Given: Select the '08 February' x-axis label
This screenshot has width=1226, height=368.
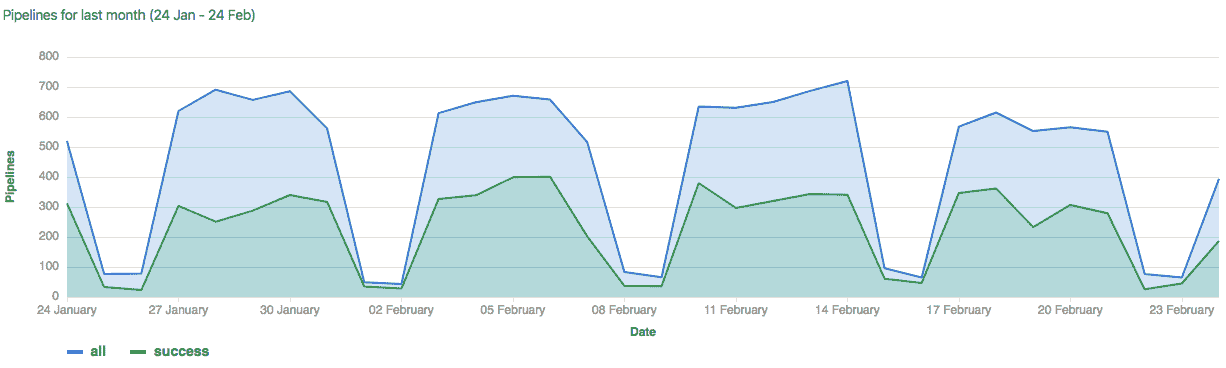Looking at the screenshot, I should click(x=624, y=310).
